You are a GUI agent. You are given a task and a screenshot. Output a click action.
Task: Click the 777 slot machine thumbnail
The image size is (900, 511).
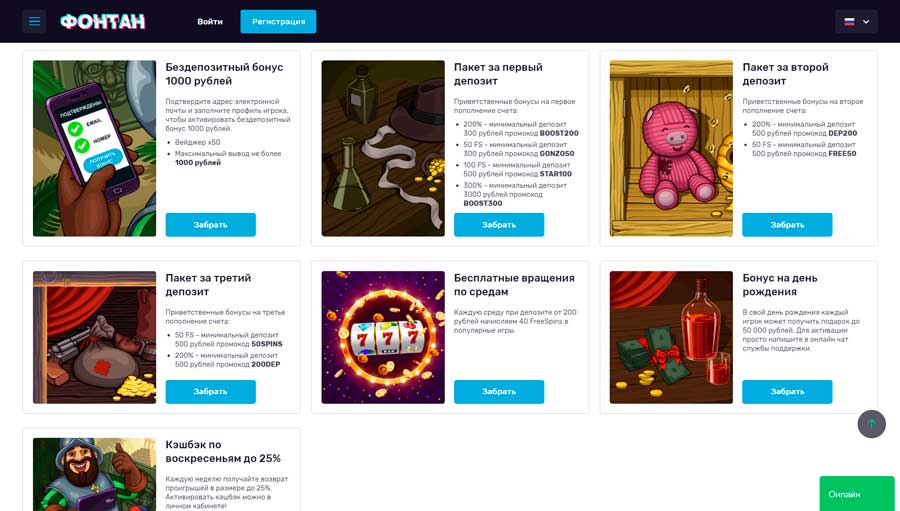pyautogui.click(x=383, y=337)
